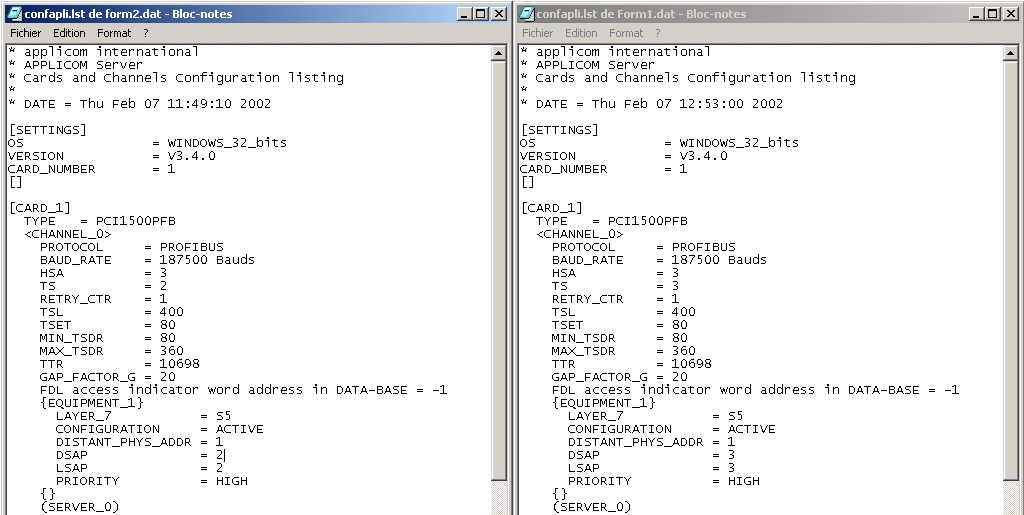This screenshot has height=515, width=1024.
Task: Click PRIORITY = HIGH line in form2.dat
Action: click(152, 481)
